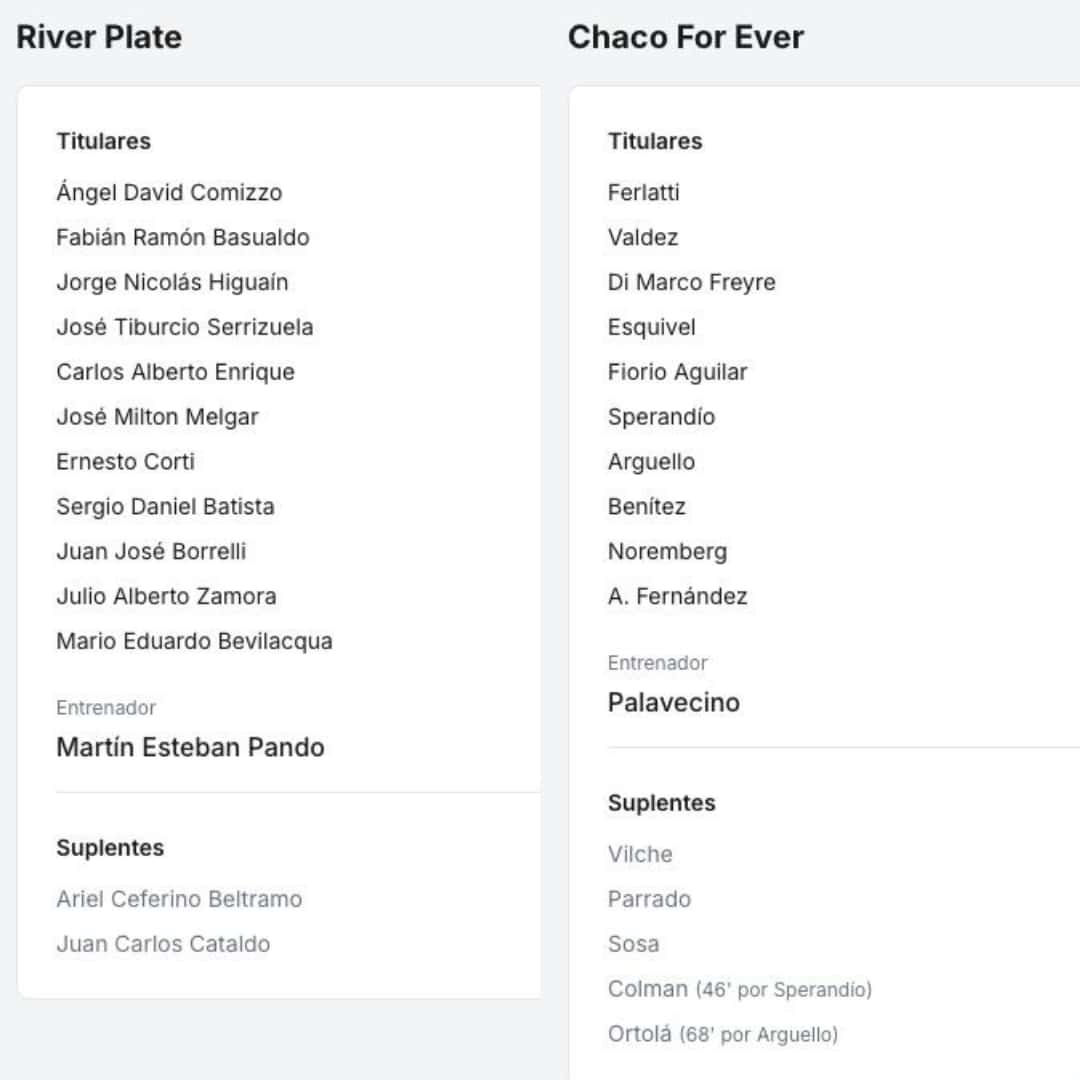The width and height of the screenshot is (1080, 1080).
Task: Select River Plate coach Martín Esteban Pando
Action: point(190,747)
